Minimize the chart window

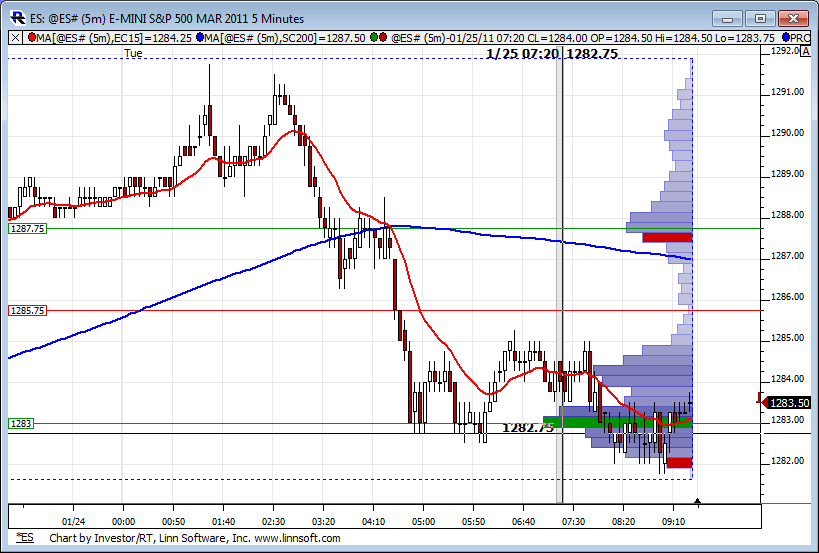pyautogui.click(x=727, y=19)
